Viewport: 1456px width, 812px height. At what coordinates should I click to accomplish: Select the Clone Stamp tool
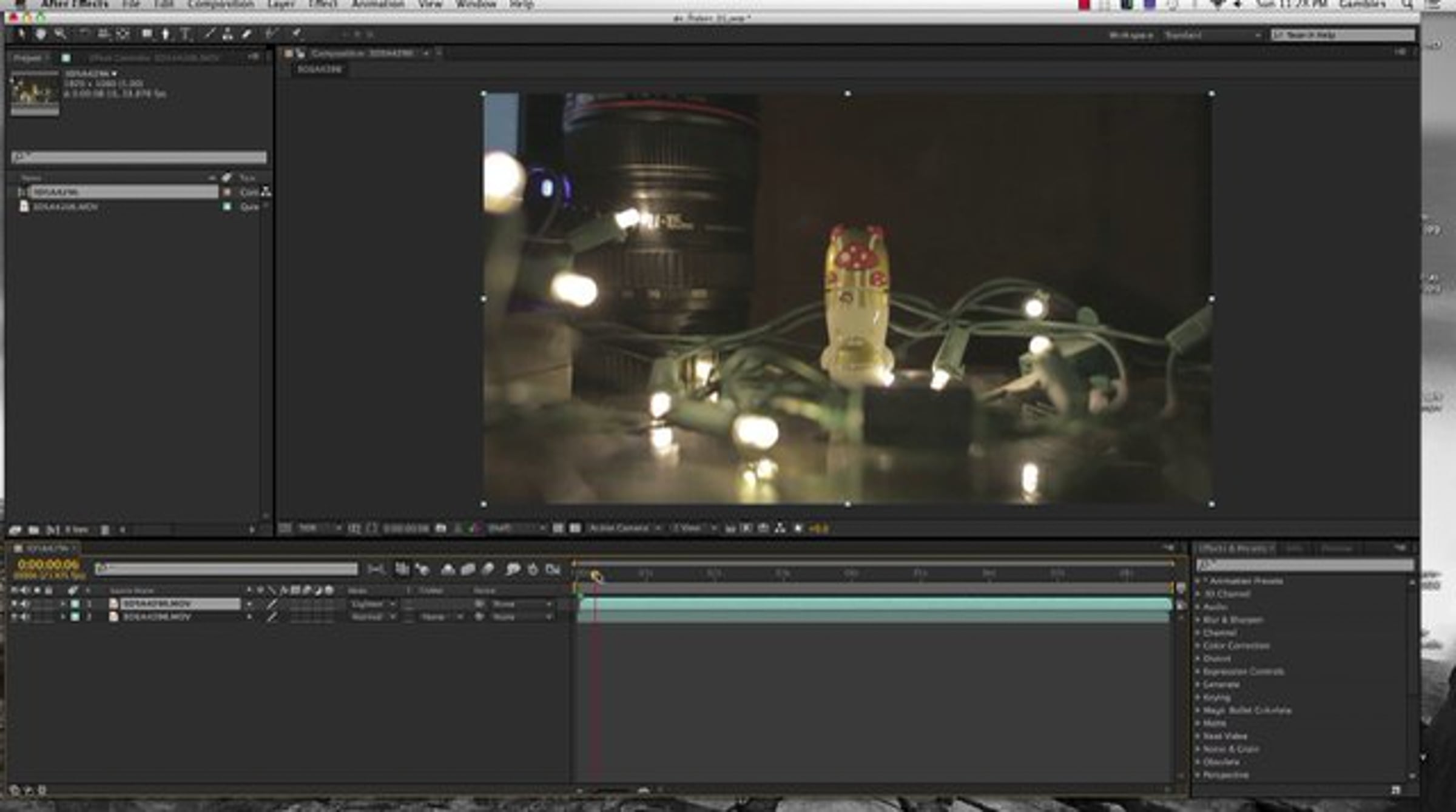tap(227, 34)
